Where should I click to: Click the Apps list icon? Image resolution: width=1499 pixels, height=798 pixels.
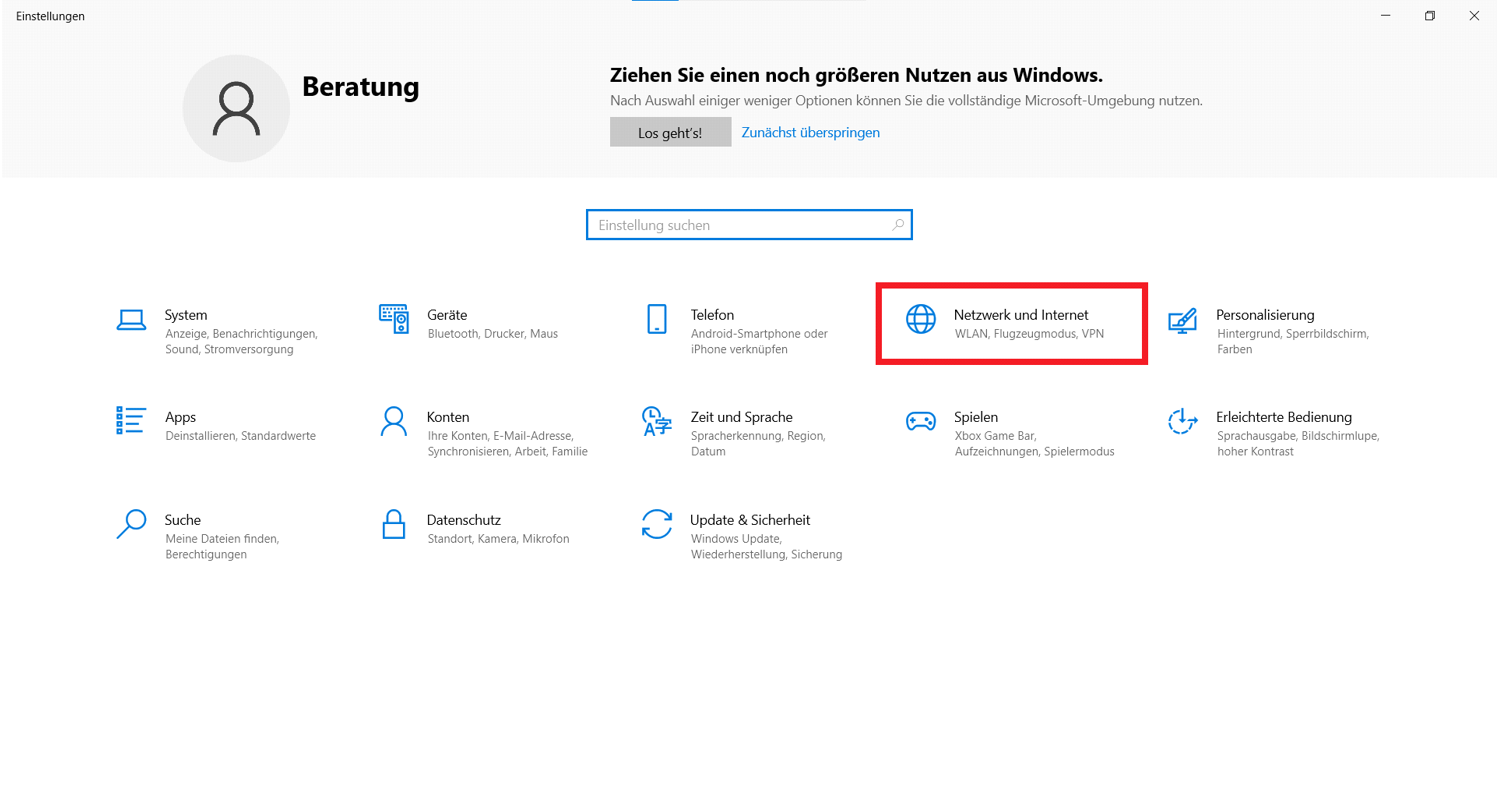[131, 420]
